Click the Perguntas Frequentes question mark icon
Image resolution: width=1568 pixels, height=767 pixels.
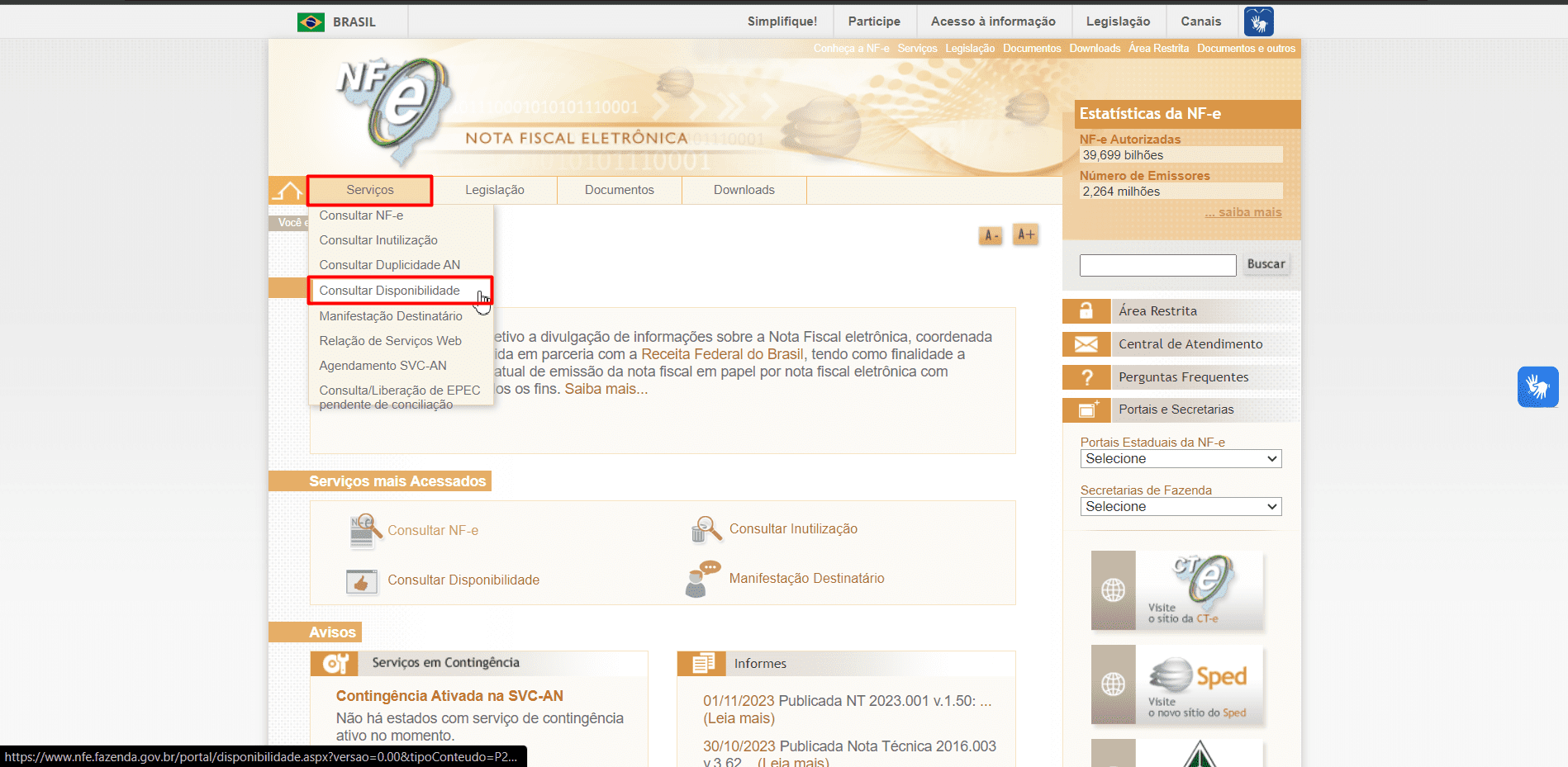coord(1086,377)
